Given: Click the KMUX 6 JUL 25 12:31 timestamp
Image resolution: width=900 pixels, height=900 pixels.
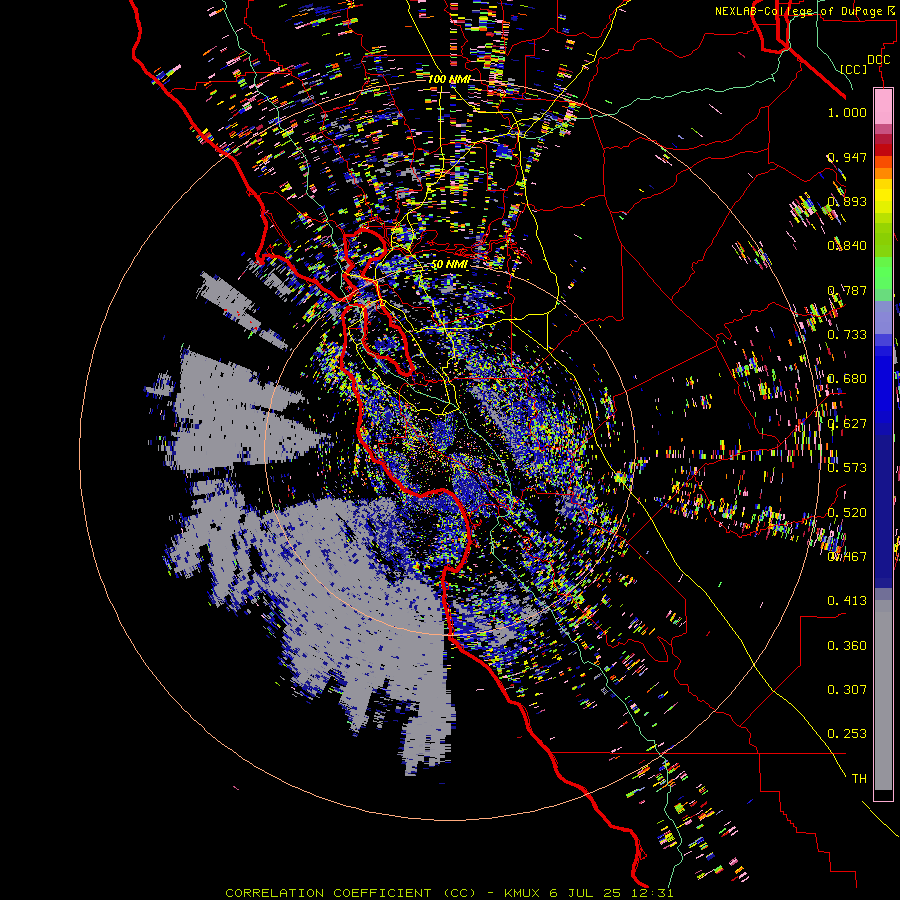Looking at the screenshot, I should (588, 893).
